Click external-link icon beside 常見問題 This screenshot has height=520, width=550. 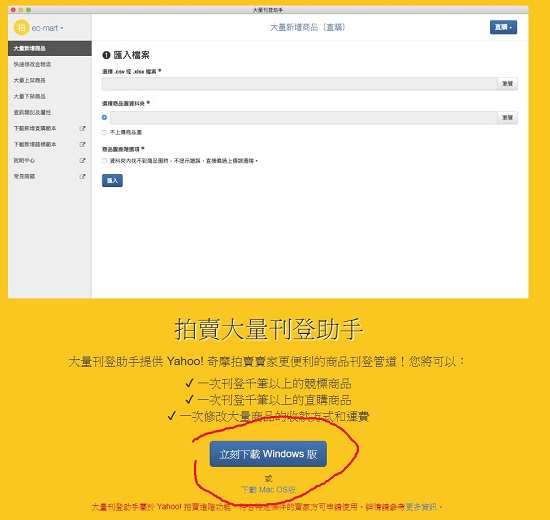[x=82, y=176]
